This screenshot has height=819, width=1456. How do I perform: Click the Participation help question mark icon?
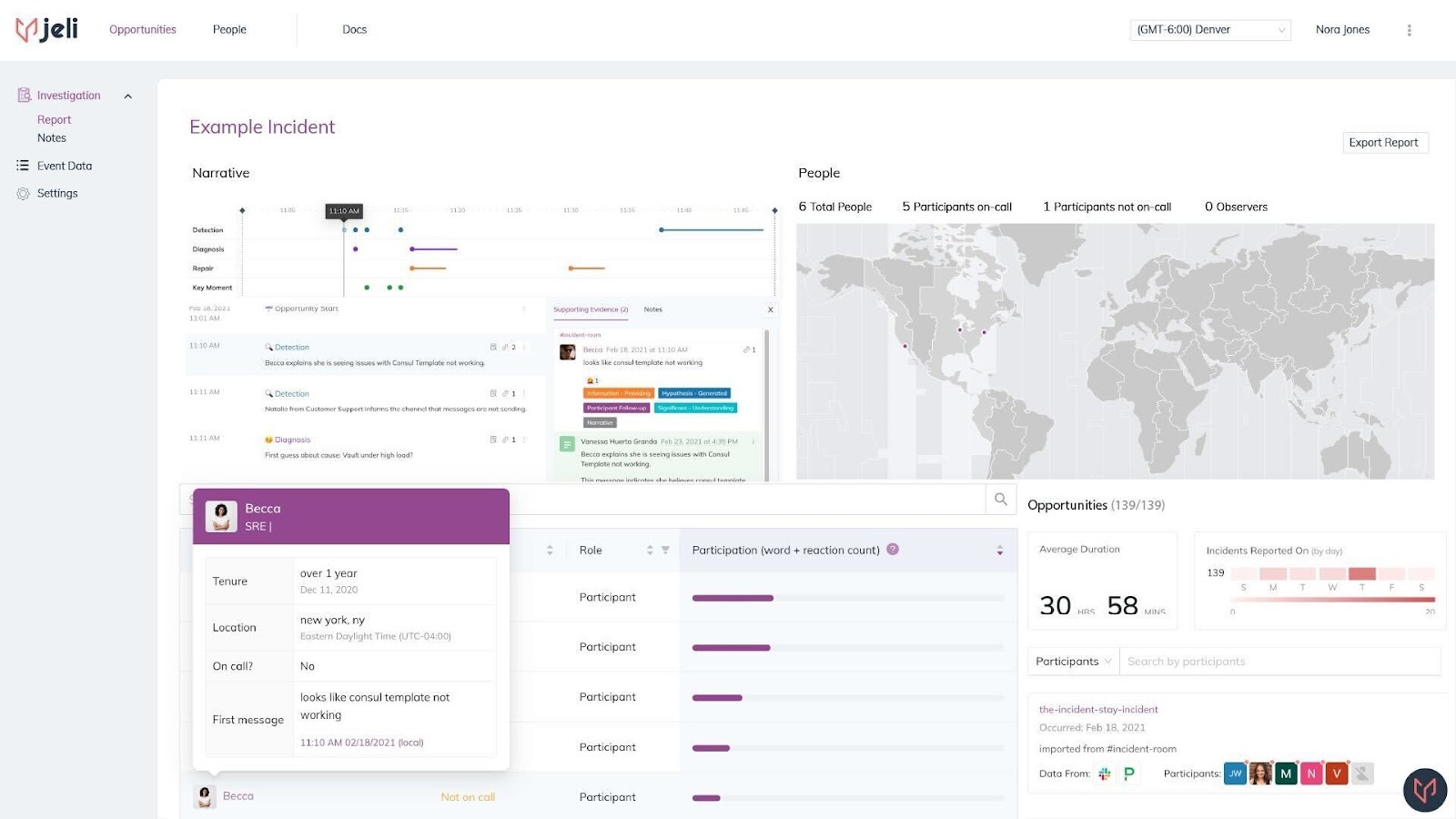point(893,549)
